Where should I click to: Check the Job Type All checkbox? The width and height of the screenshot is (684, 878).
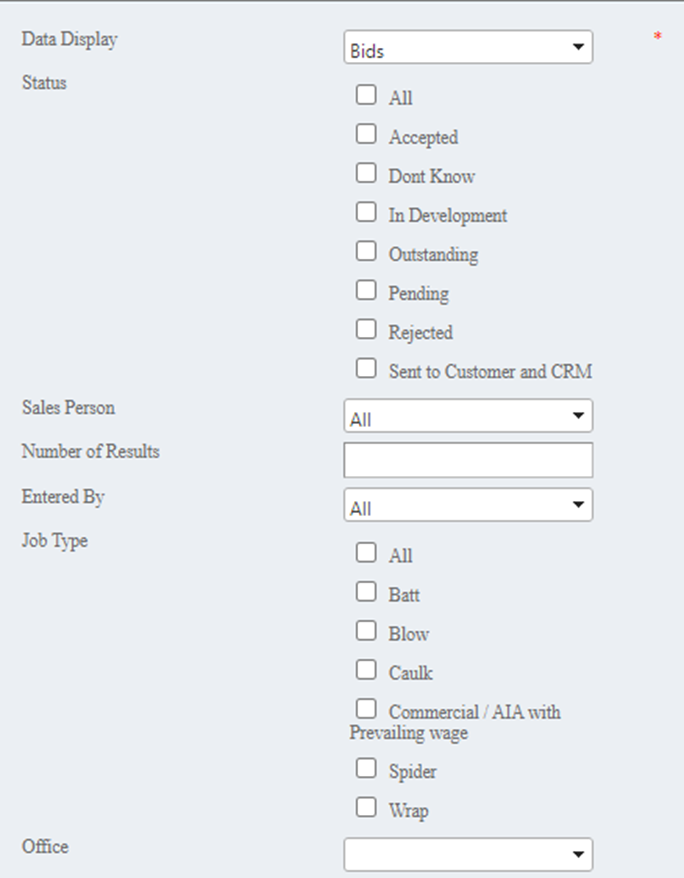(367, 553)
